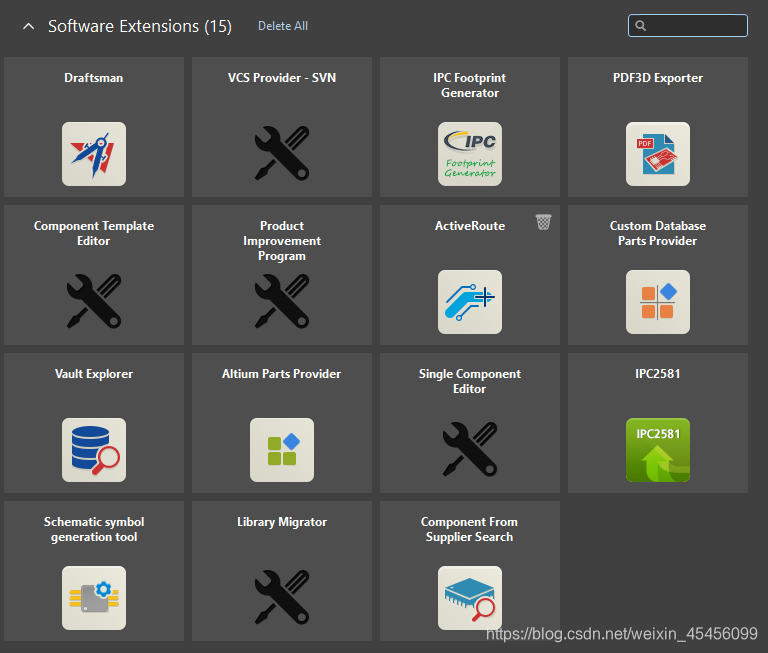Open the IPC Footprint Generator icon
The image size is (768, 653).
click(x=470, y=154)
